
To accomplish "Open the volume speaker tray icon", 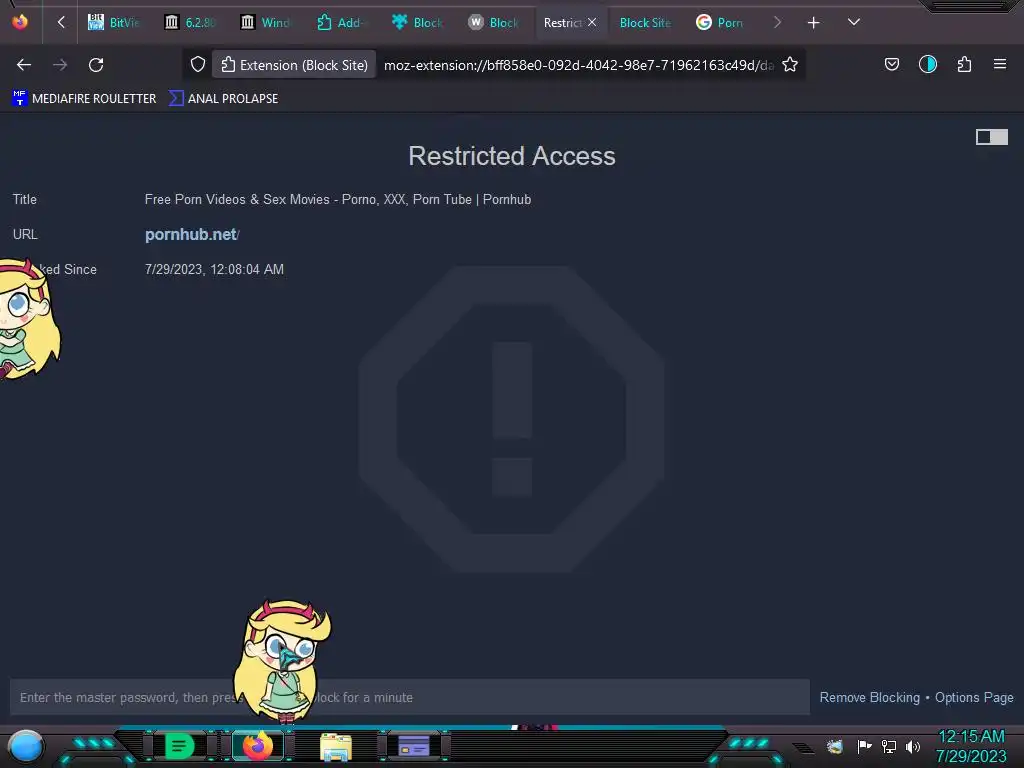I will pyautogui.click(x=912, y=746).
